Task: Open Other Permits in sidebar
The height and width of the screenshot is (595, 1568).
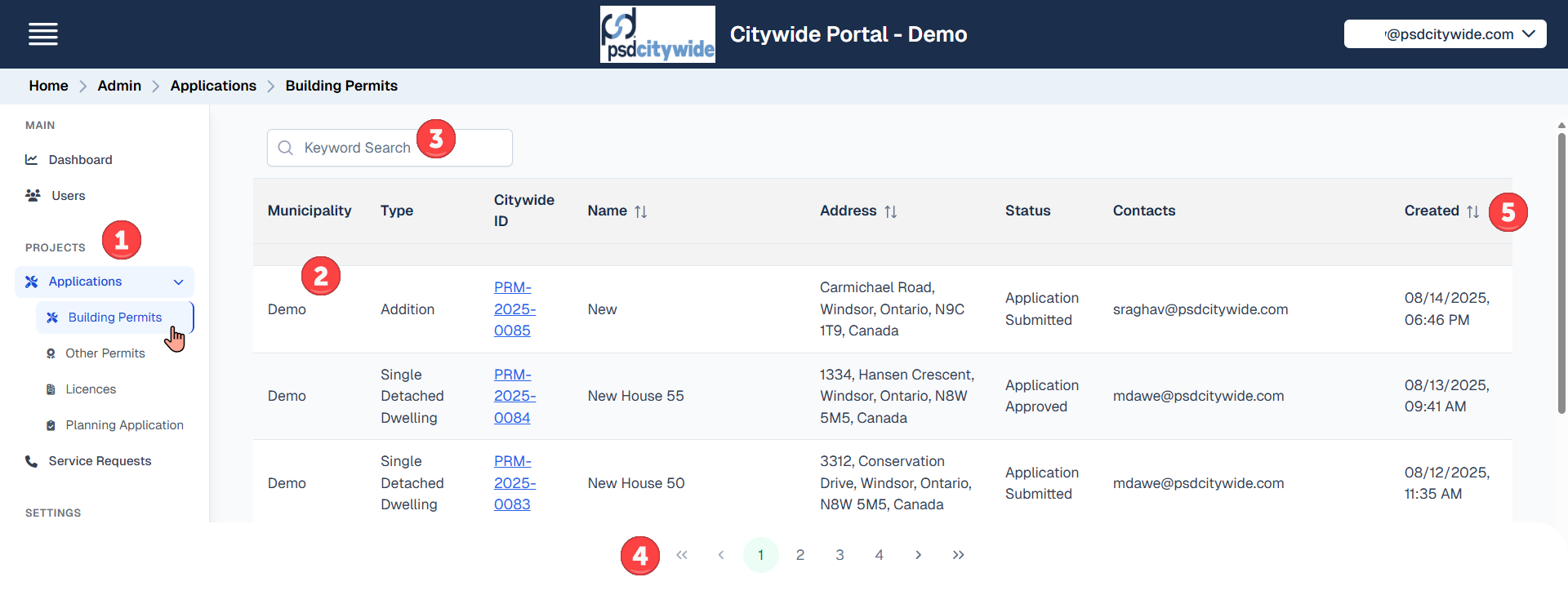Action: [x=105, y=353]
